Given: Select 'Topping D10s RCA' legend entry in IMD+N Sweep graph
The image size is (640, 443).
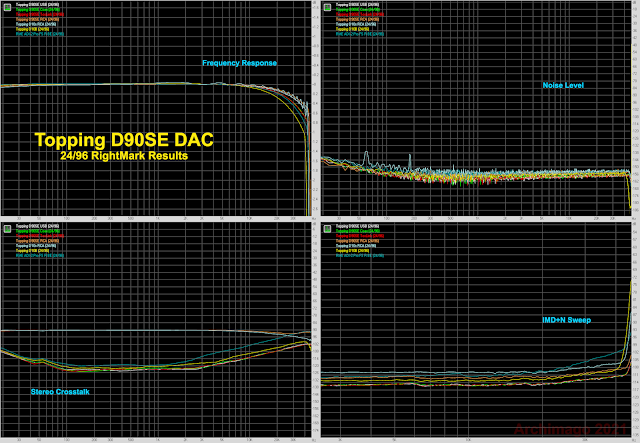Looking at the screenshot, I should point(356,246).
